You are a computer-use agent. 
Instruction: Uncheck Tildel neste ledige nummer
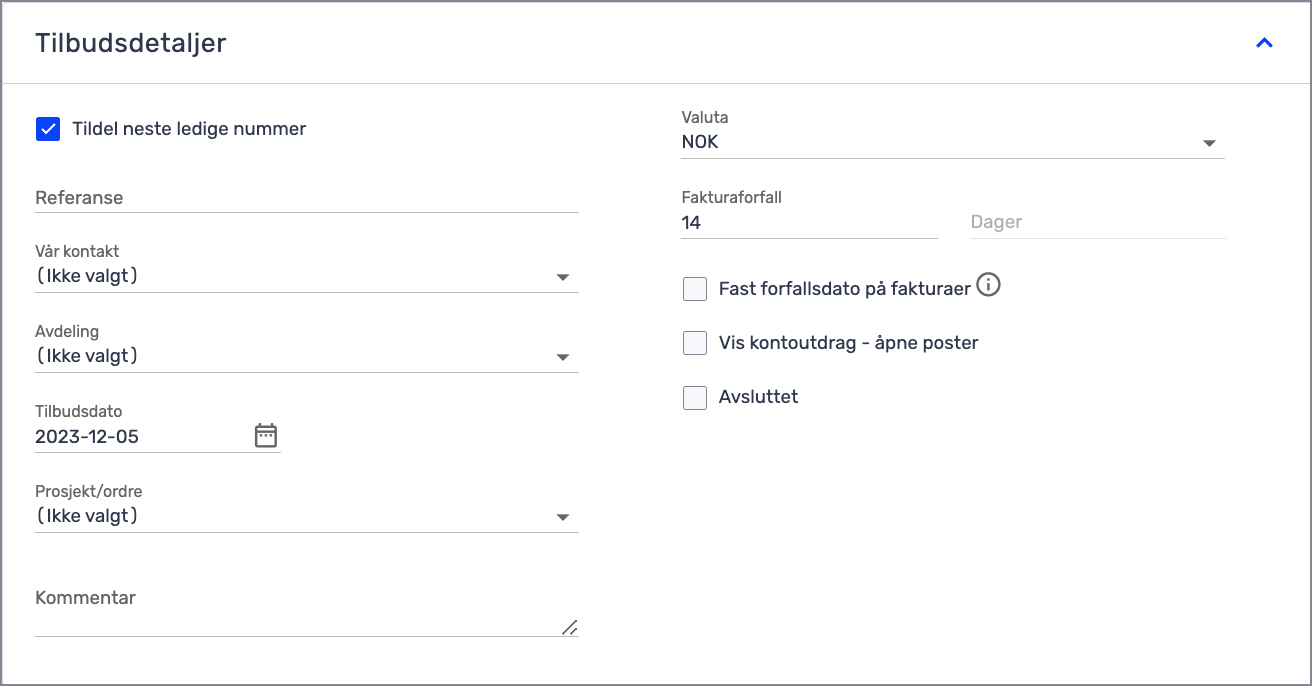48,129
